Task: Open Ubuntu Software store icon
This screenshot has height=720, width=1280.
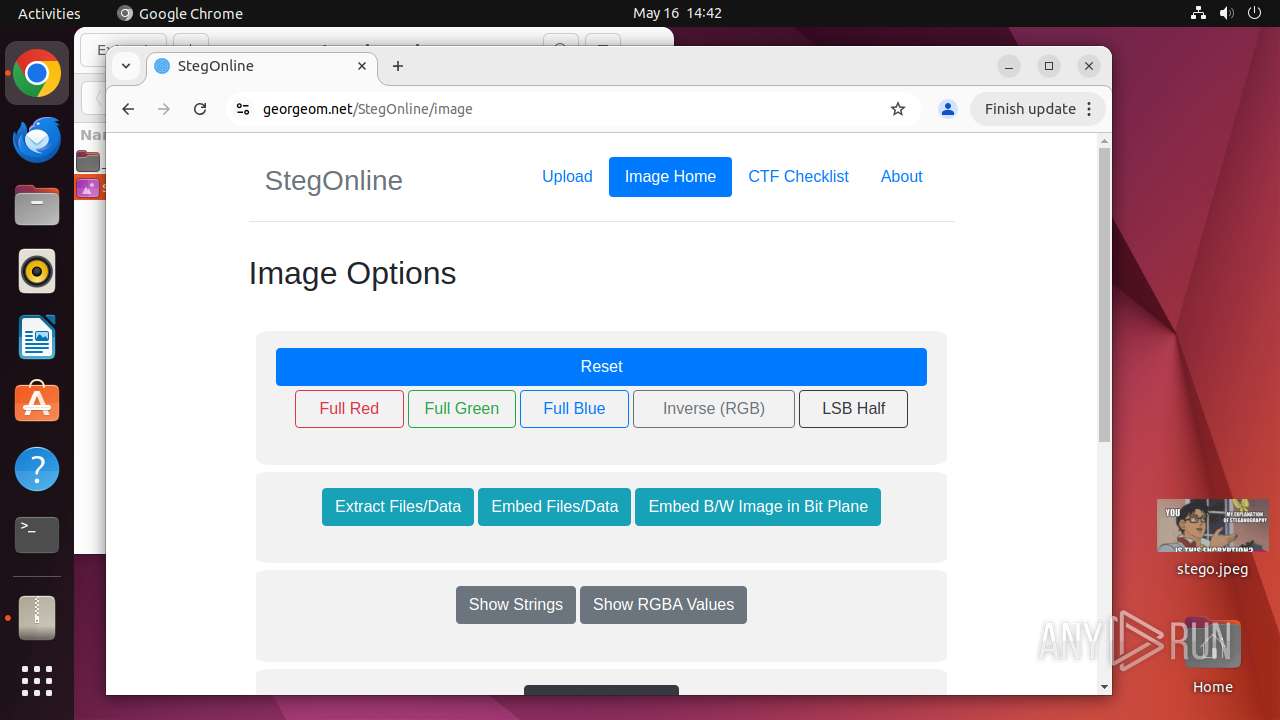Action: (x=37, y=403)
